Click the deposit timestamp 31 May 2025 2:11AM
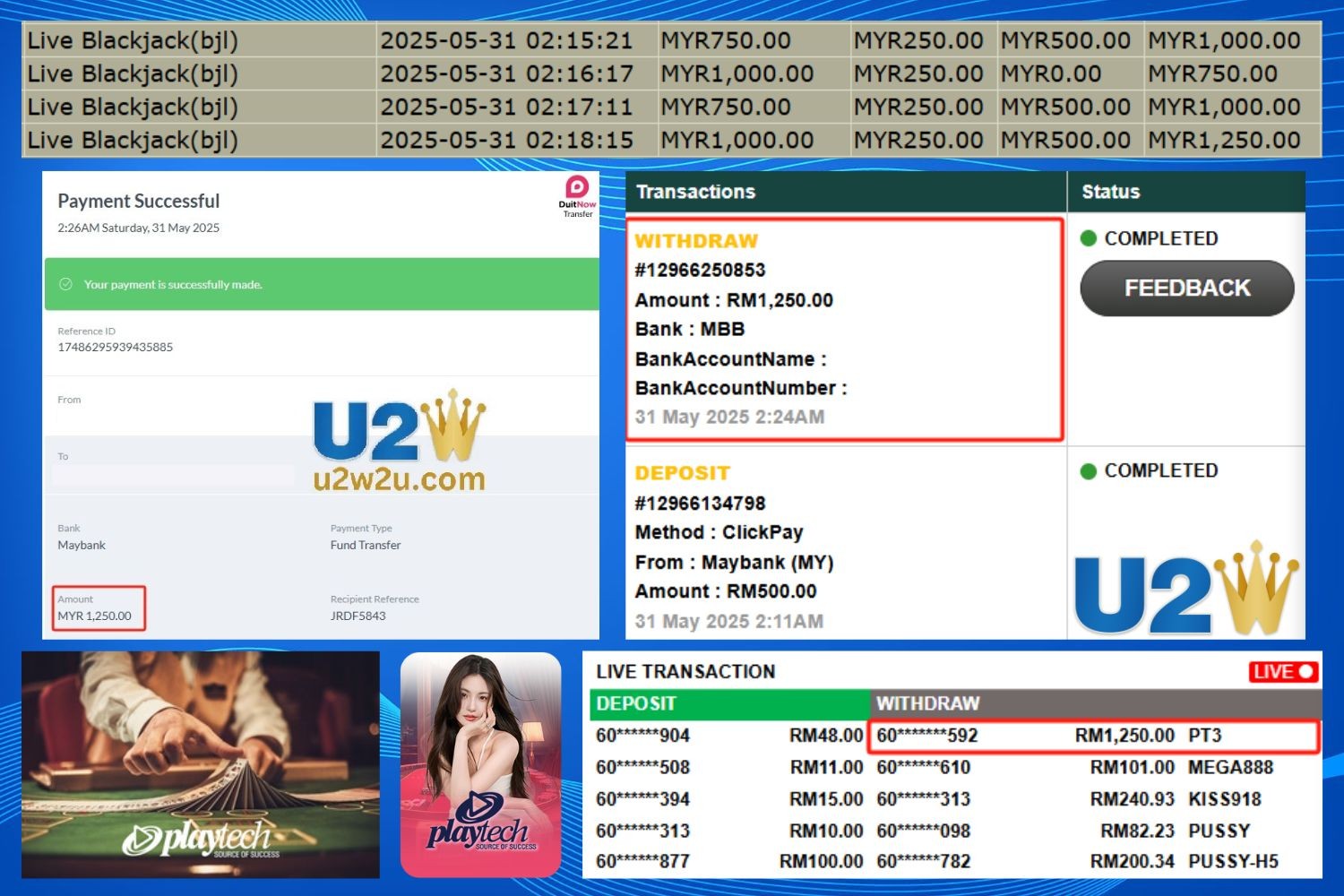The width and height of the screenshot is (1344, 896). click(x=729, y=621)
